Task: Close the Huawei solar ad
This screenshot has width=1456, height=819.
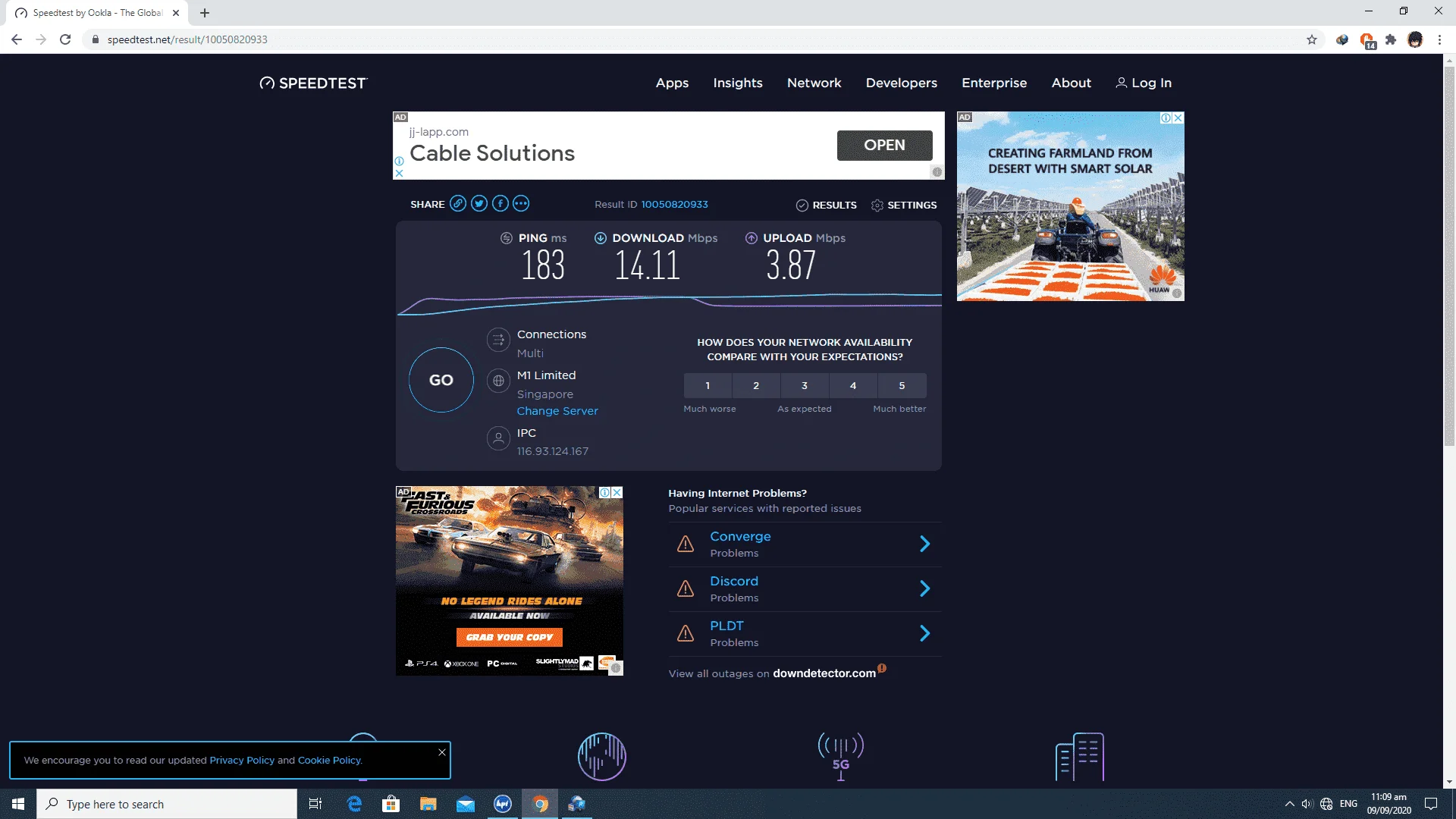Action: [x=1178, y=118]
